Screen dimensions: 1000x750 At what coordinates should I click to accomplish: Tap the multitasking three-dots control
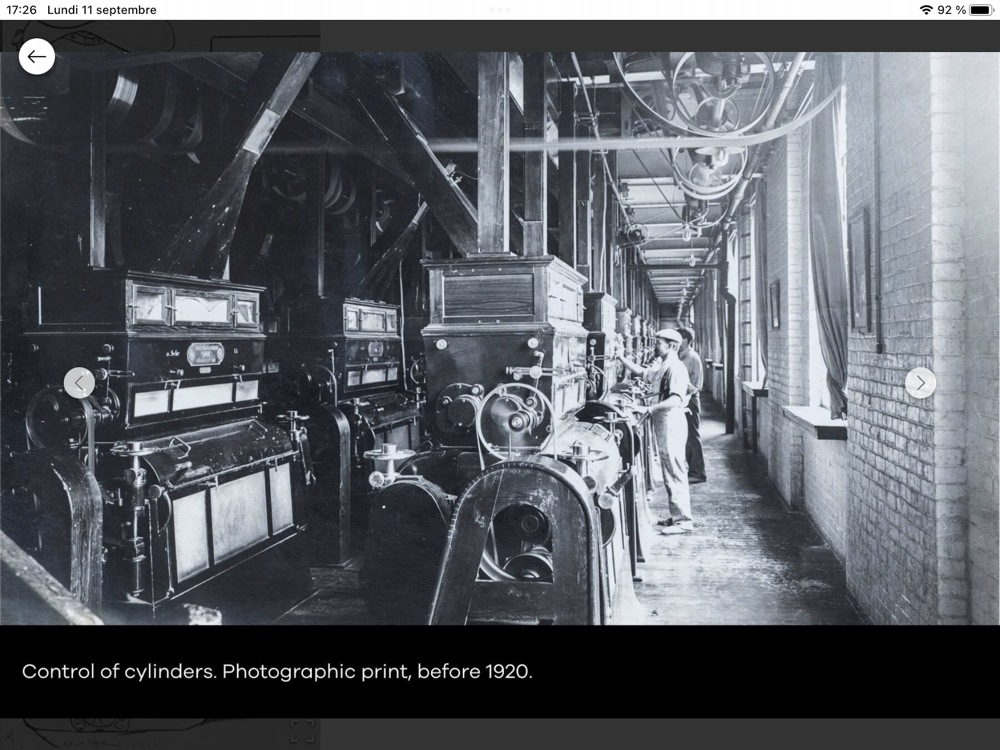pos(499,10)
